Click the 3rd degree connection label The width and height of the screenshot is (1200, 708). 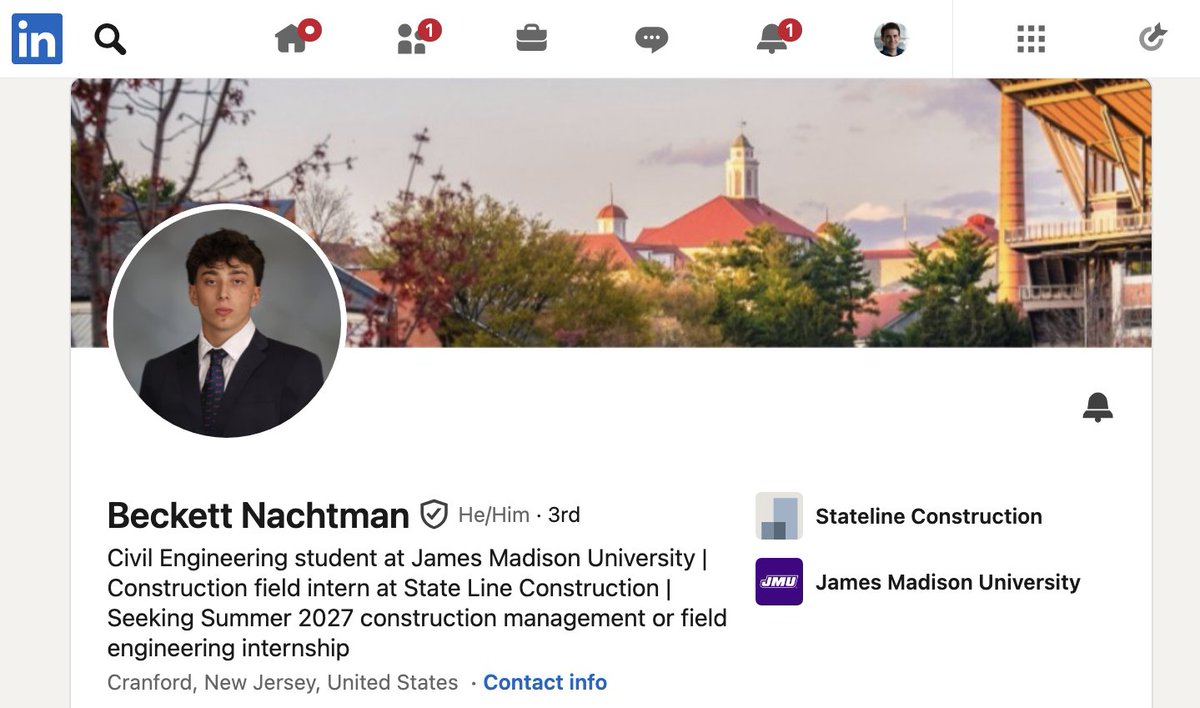click(564, 515)
